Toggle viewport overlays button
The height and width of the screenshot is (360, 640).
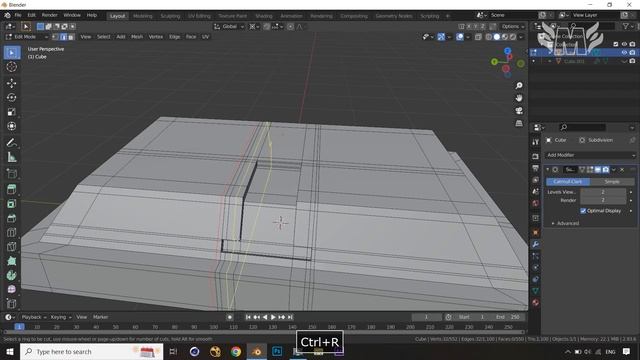pyautogui.click(x=460, y=37)
